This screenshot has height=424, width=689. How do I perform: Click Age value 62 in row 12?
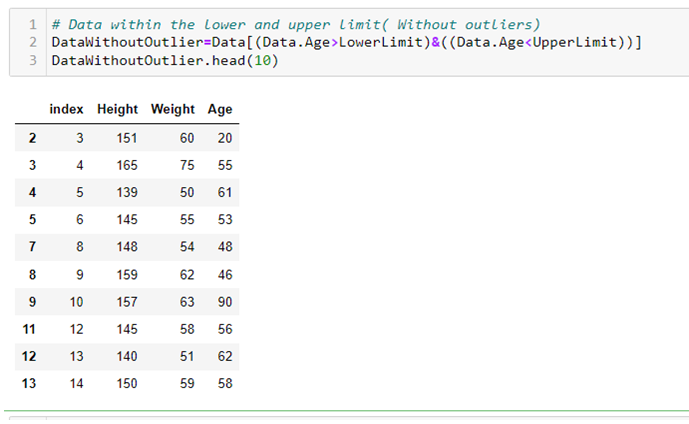coord(225,356)
